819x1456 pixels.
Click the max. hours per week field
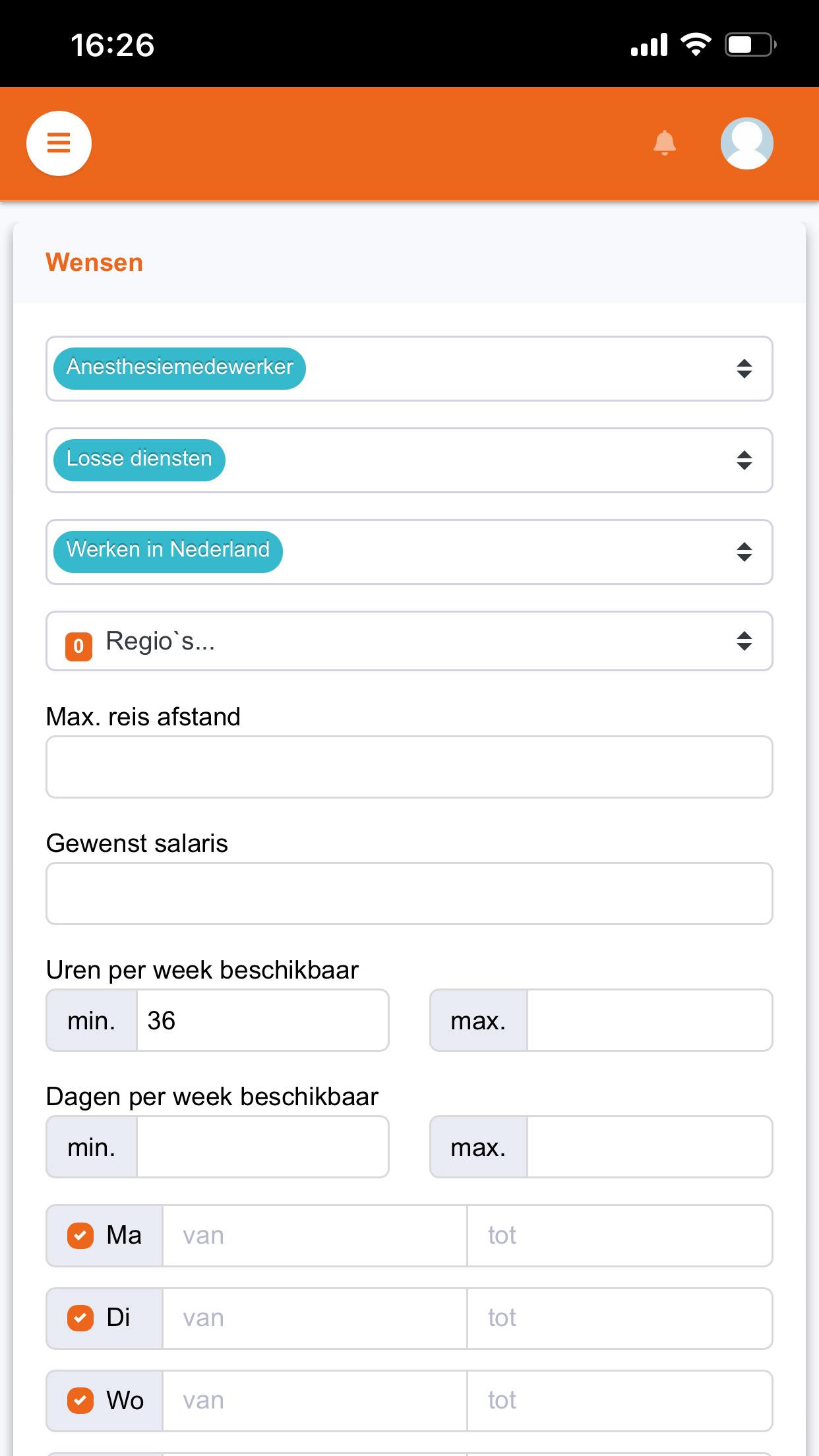(x=650, y=1020)
